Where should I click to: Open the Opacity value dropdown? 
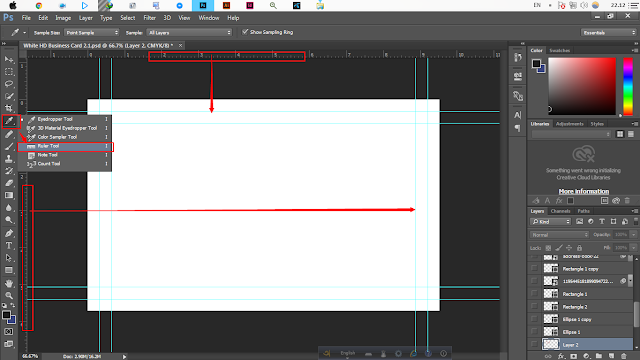pyautogui.click(x=633, y=235)
